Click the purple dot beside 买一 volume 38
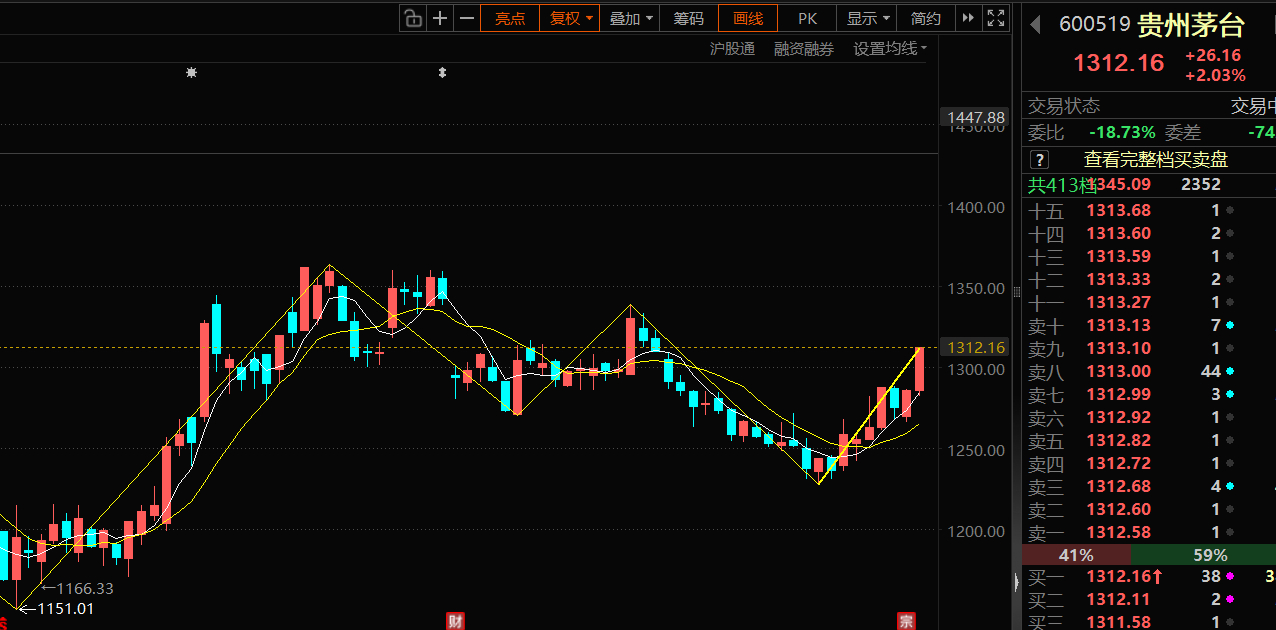Screen dimensions: 1276x630 [x=1230, y=576]
